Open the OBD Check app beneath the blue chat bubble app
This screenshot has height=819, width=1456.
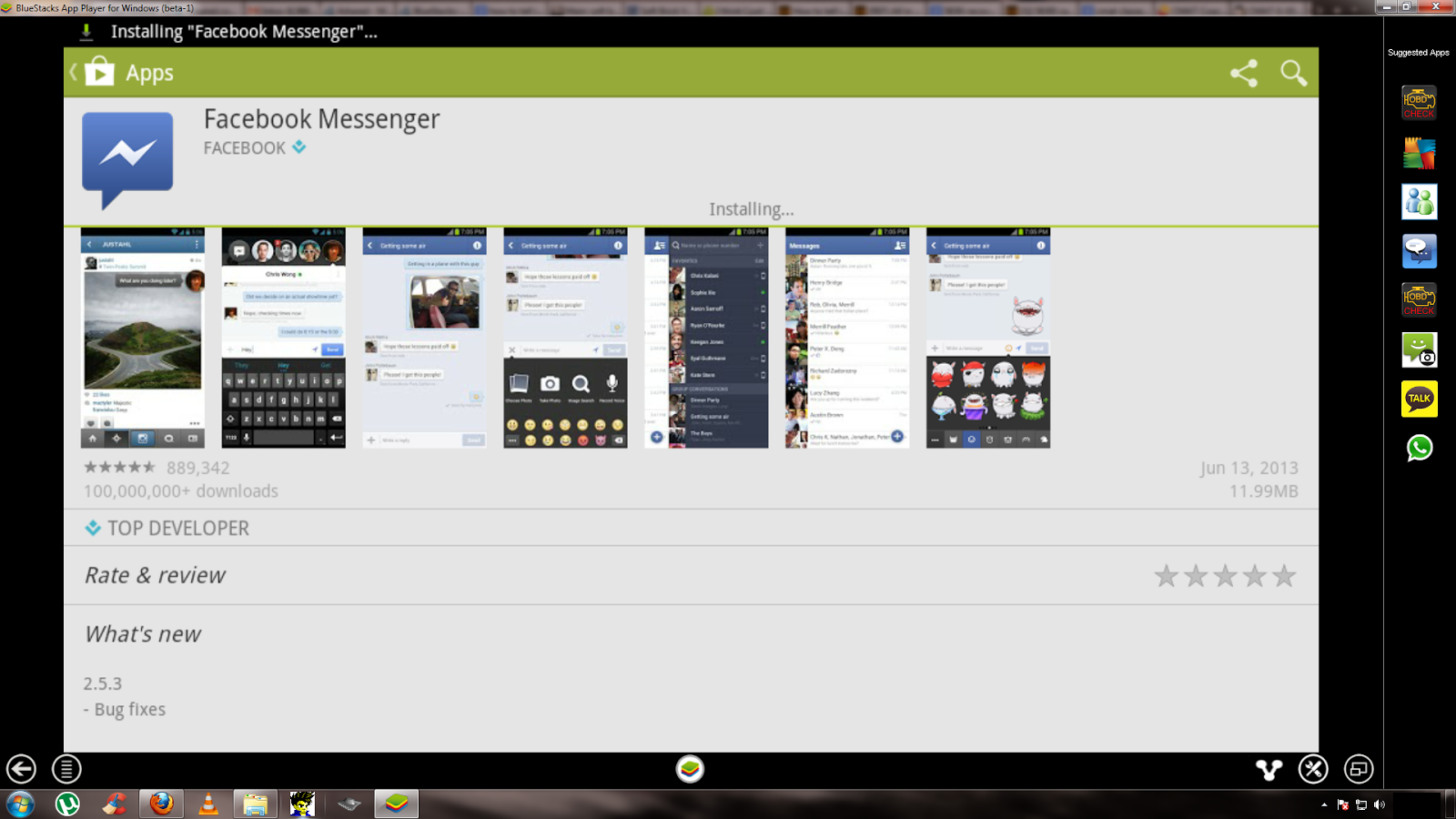pyautogui.click(x=1419, y=300)
